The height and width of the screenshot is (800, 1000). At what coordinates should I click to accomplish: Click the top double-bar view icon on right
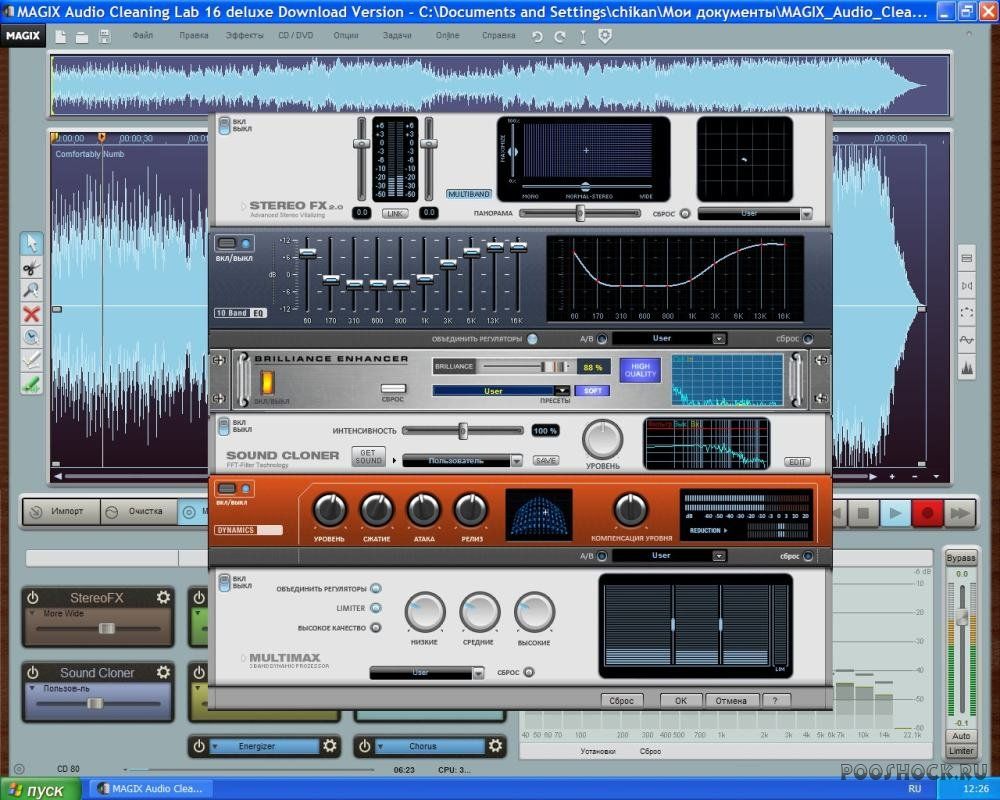point(967,258)
